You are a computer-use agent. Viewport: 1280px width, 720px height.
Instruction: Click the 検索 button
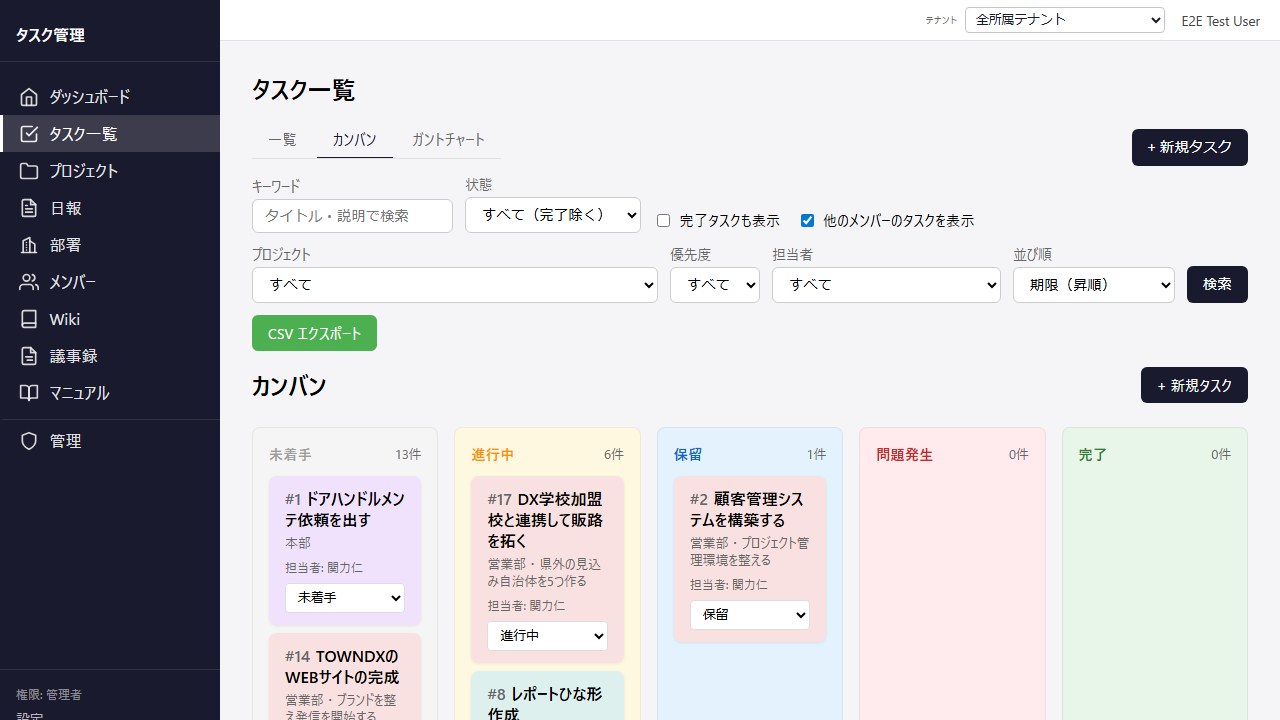(x=1217, y=285)
